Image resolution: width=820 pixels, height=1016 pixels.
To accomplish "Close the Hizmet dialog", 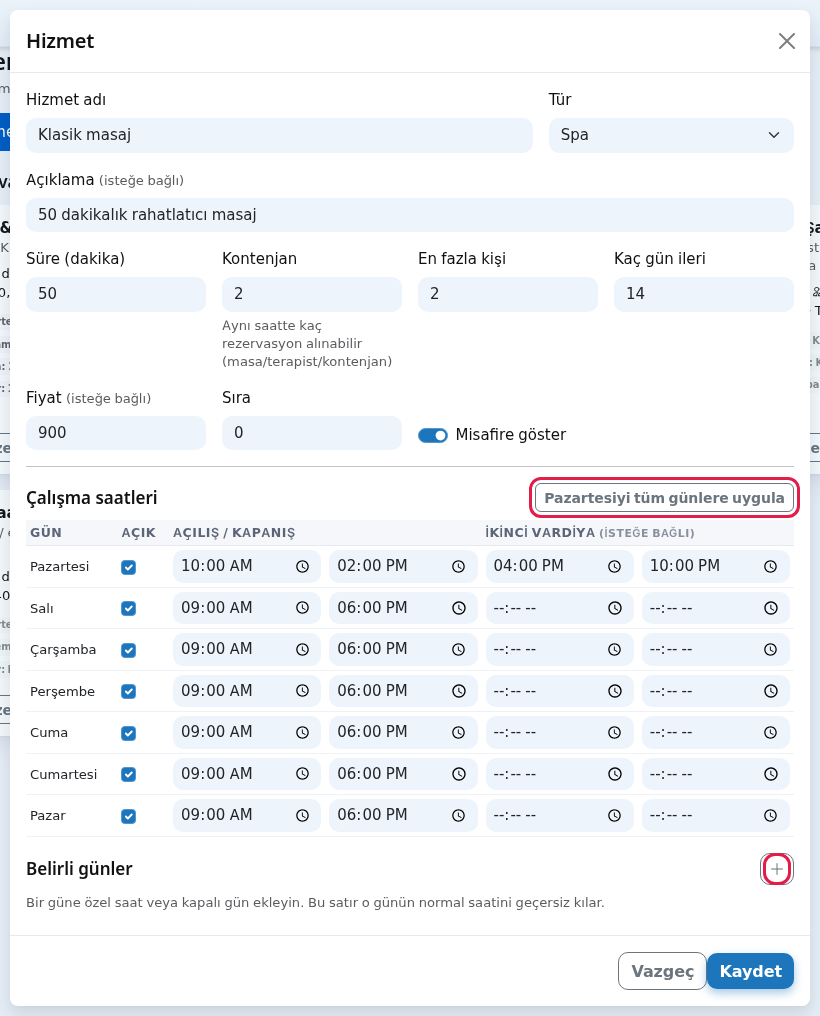I will click(786, 41).
